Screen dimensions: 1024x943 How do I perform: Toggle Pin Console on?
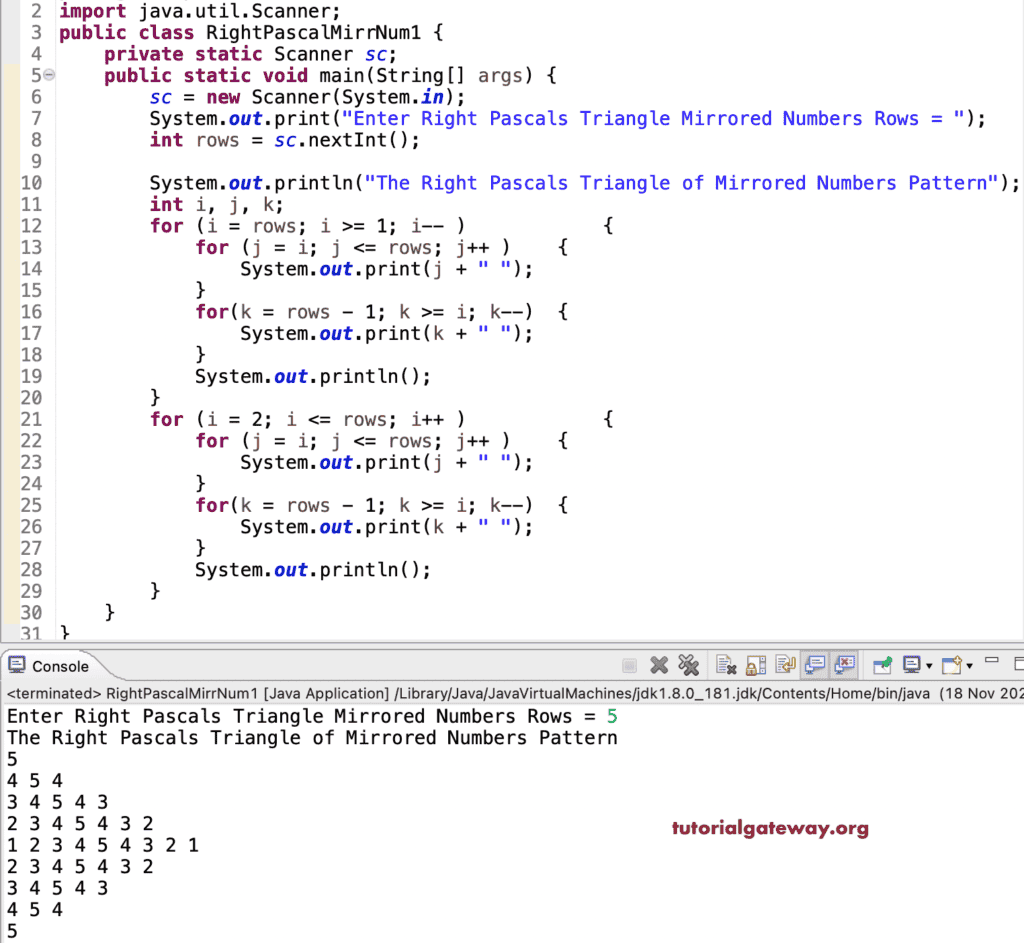click(881, 665)
